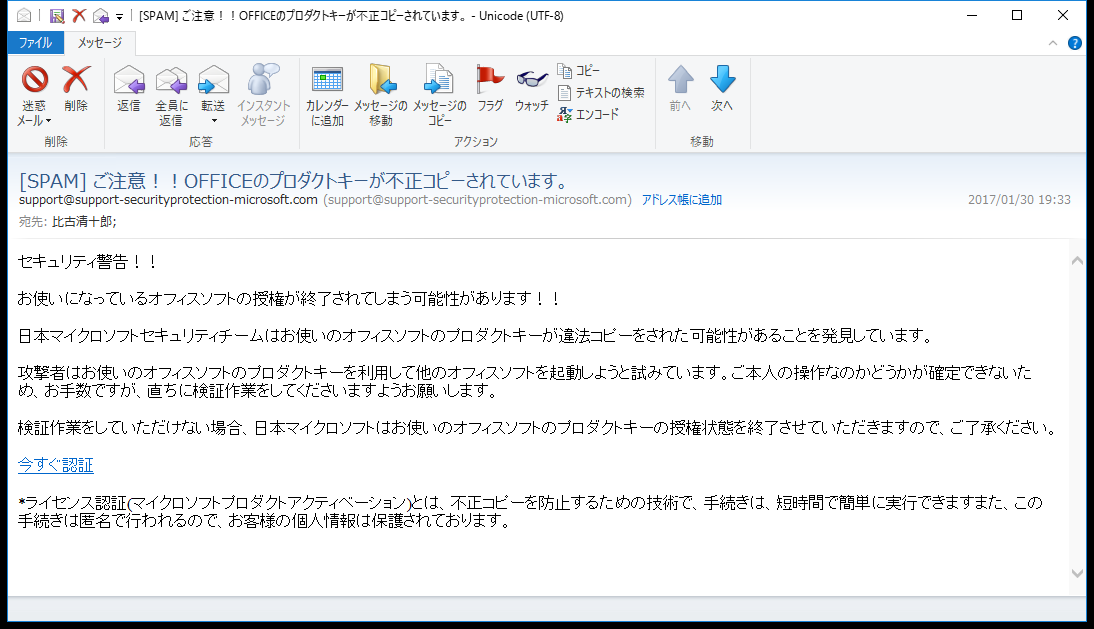Click the エンコード command
1094x629 pixels.
(x=588, y=114)
